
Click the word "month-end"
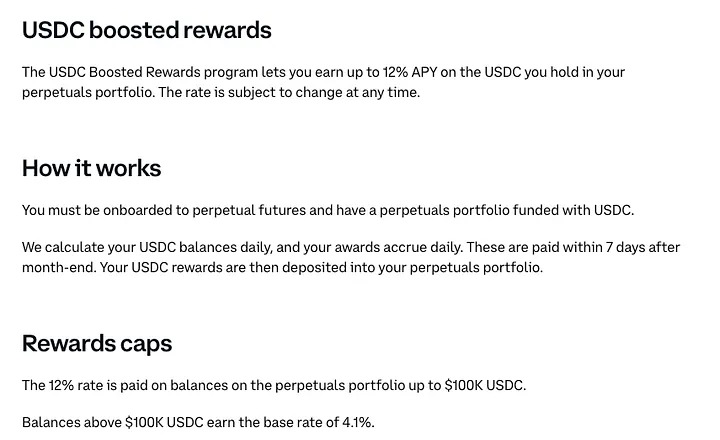(x=58, y=267)
